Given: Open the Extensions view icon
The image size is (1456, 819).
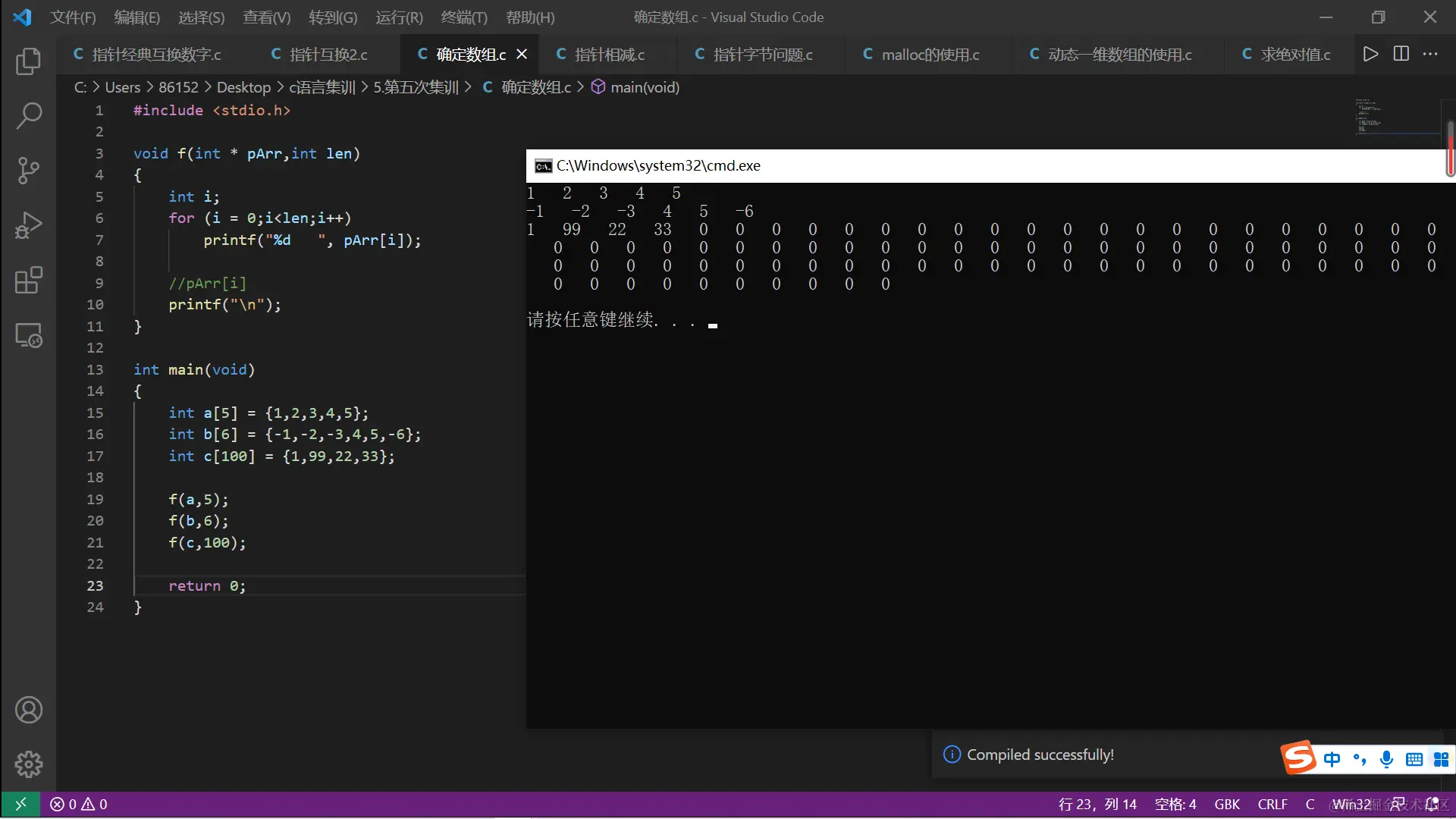Looking at the screenshot, I should point(28,280).
